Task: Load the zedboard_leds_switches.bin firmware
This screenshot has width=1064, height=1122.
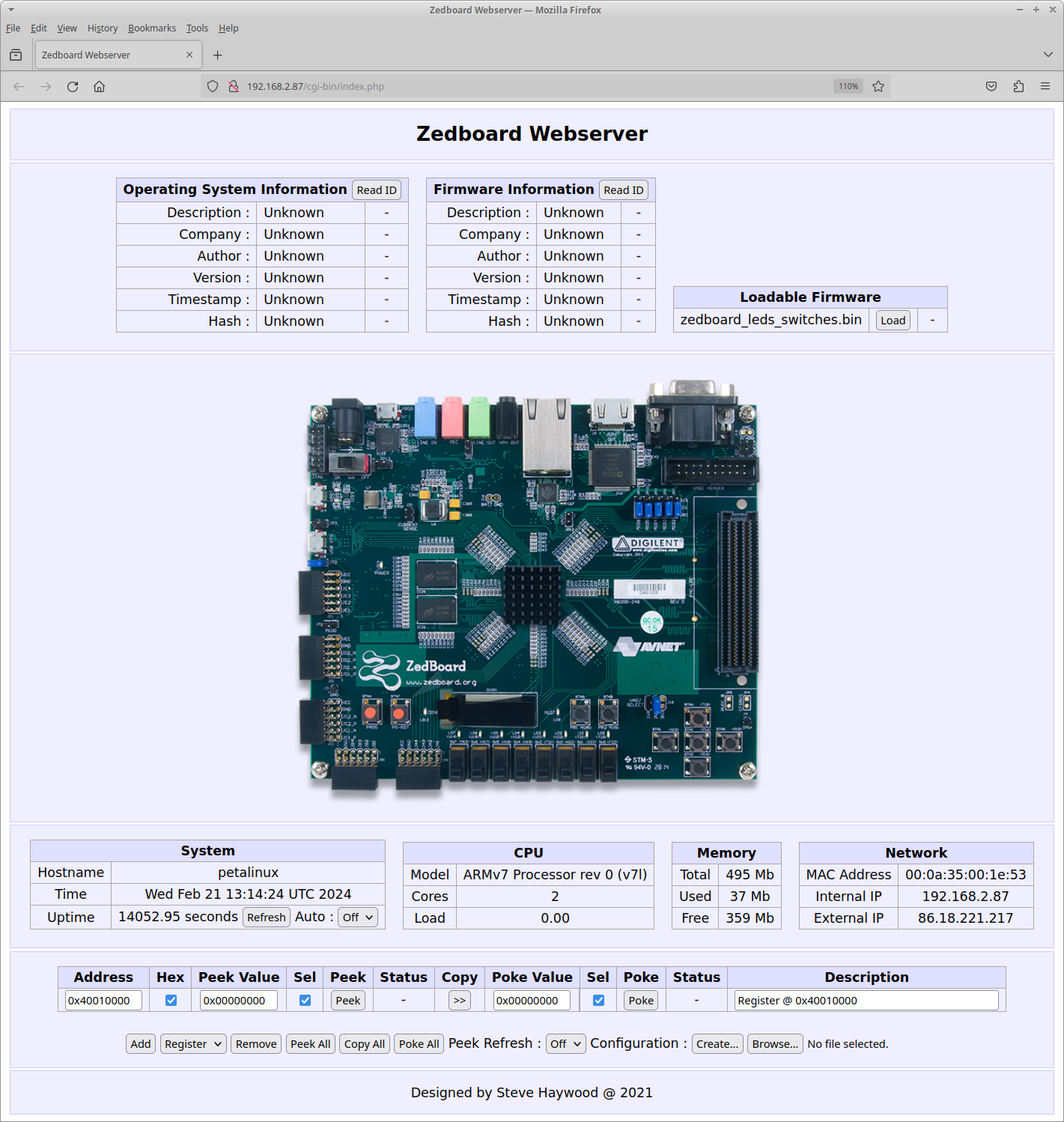Action: point(893,321)
